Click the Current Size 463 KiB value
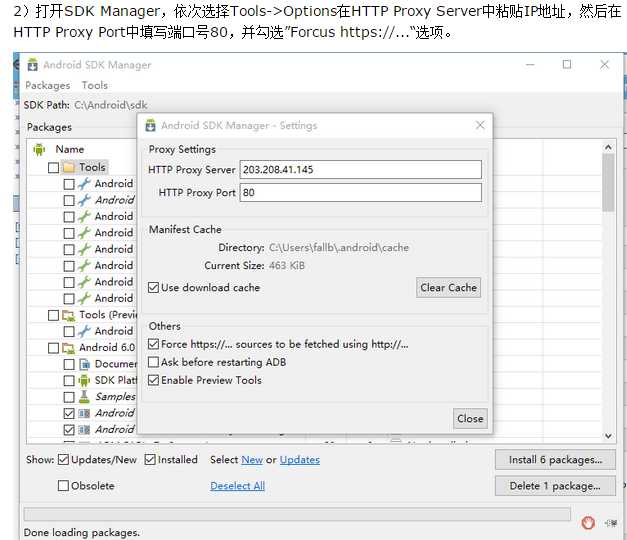The height and width of the screenshot is (540, 627). (287, 266)
